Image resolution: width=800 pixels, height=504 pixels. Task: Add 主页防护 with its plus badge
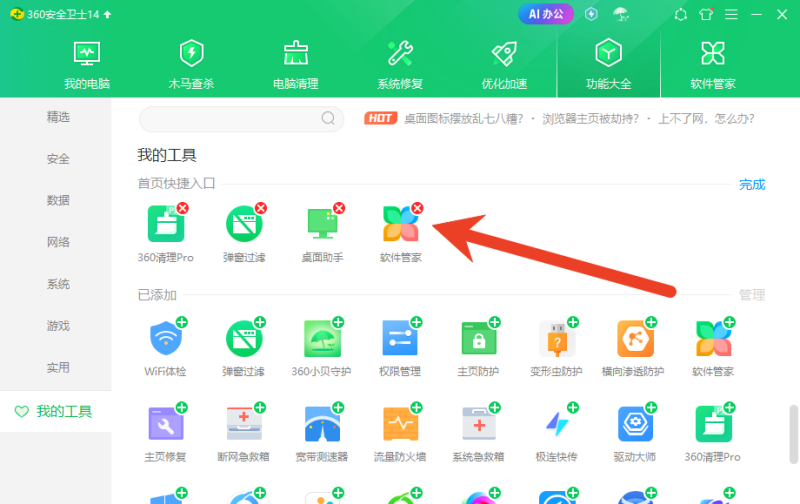495,322
